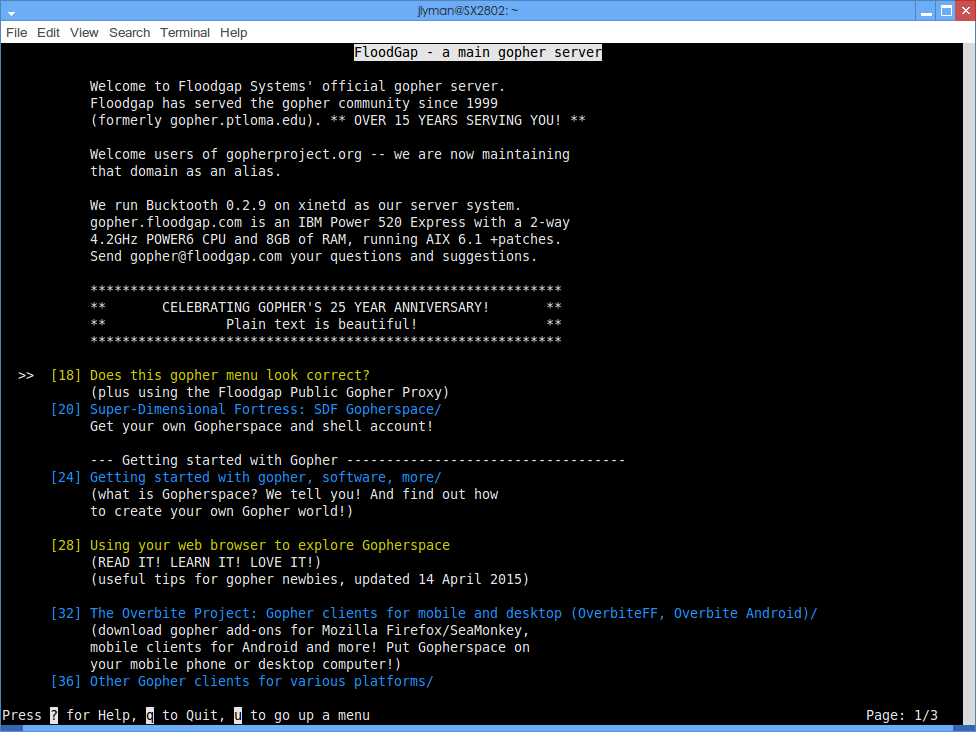Open "Using your web browser to explore Gopherspace"
Viewport: 976px width, 732px height.
[269, 545]
